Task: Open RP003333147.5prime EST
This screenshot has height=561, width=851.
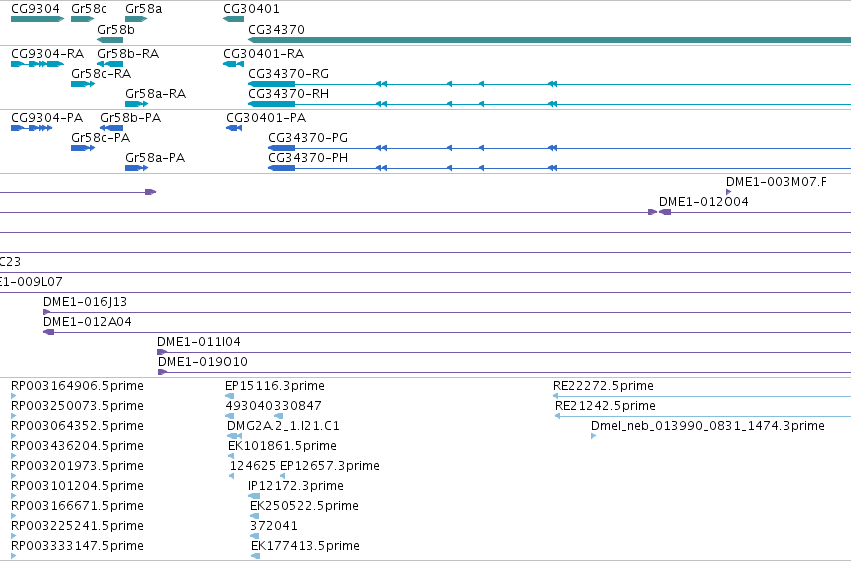Action: (14, 556)
